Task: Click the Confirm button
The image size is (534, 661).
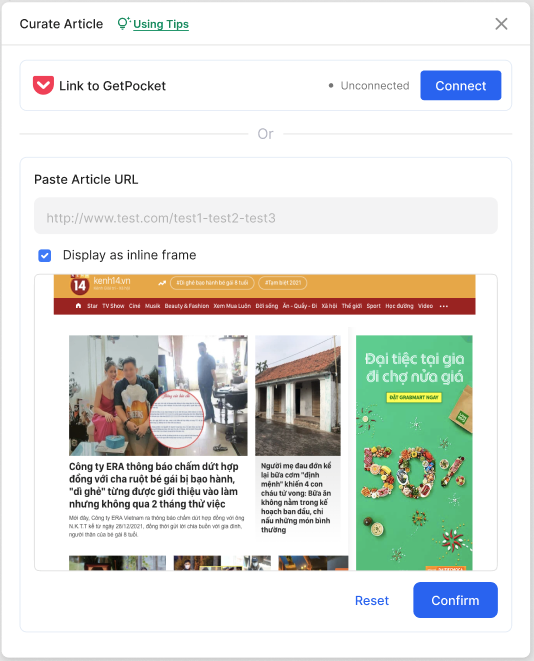Action: 455,600
